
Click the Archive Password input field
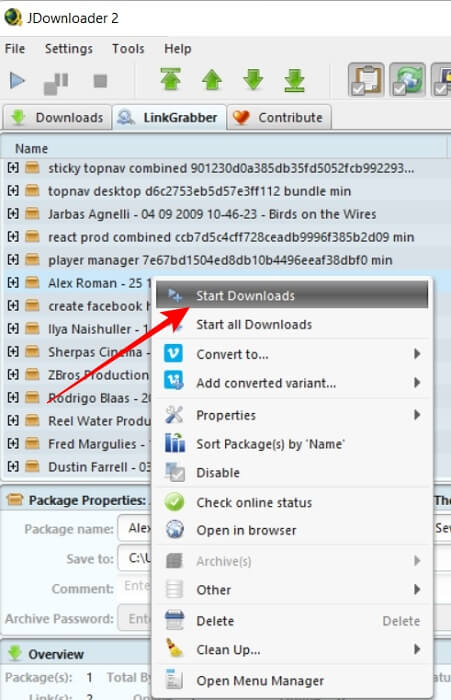pyautogui.click(x=135, y=618)
